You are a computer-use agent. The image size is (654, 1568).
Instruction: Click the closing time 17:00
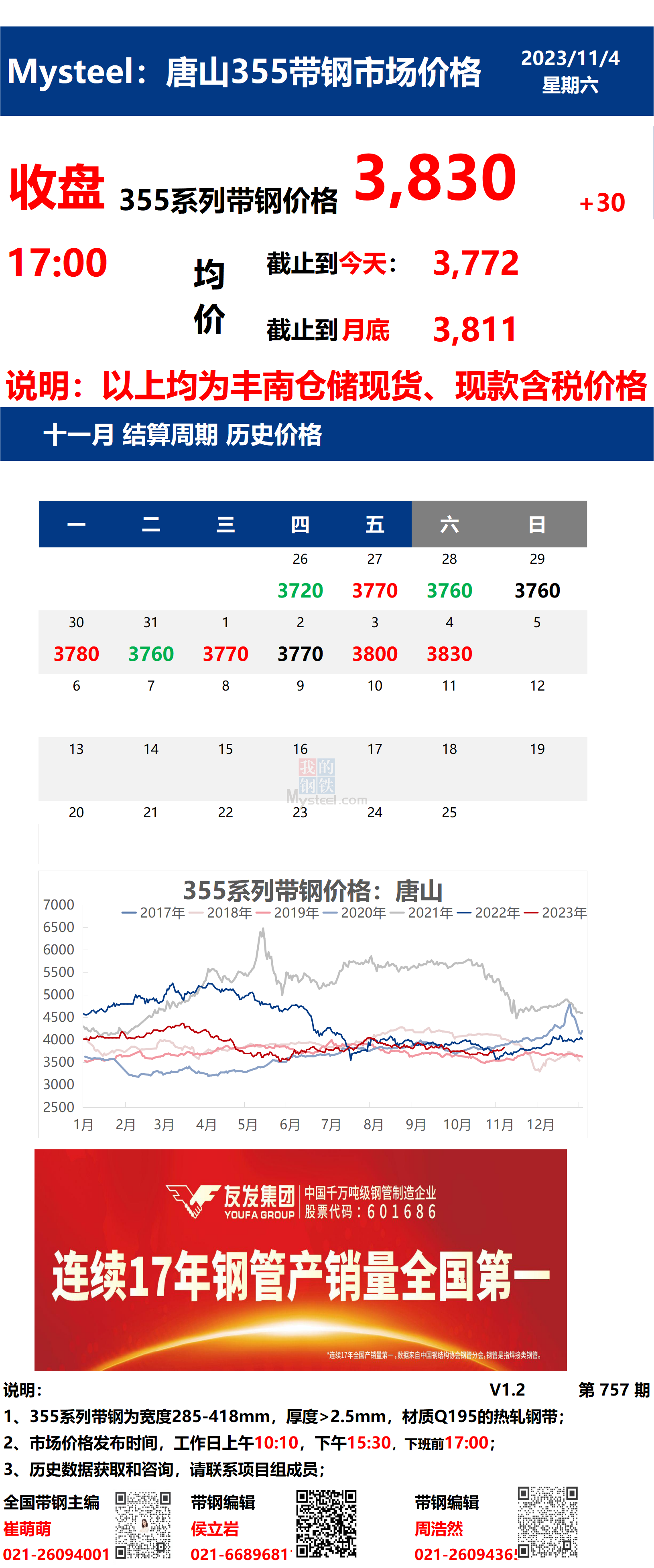click(x=57, y=262)
